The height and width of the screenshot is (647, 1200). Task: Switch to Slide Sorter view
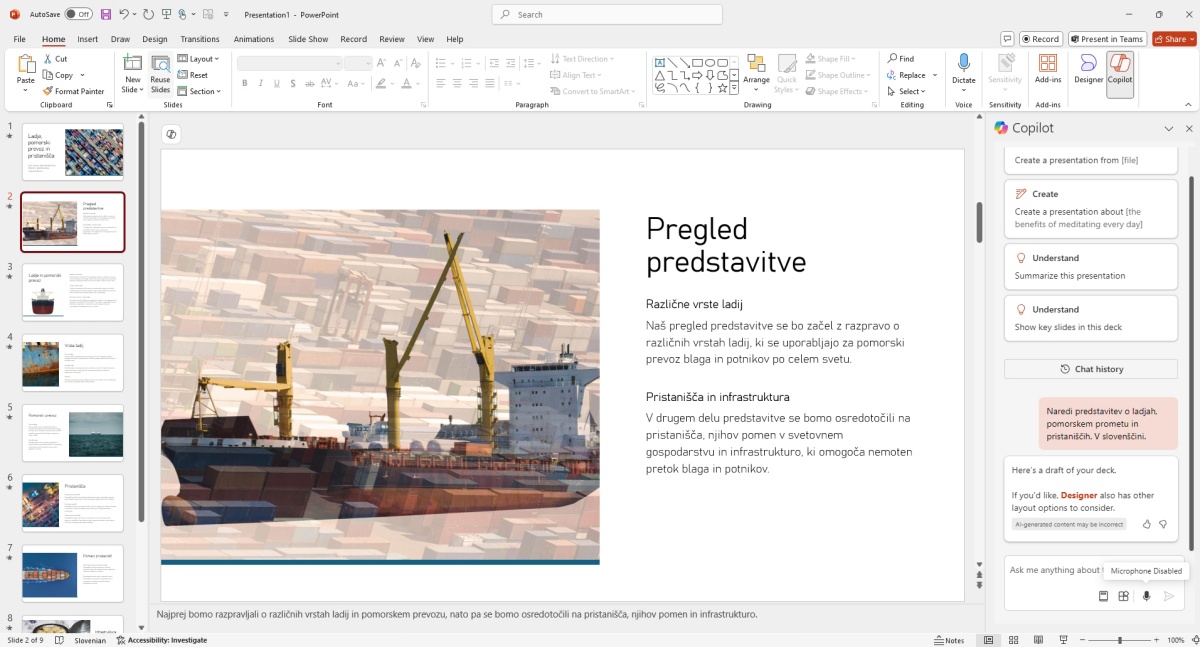[x=1014, y=640]
